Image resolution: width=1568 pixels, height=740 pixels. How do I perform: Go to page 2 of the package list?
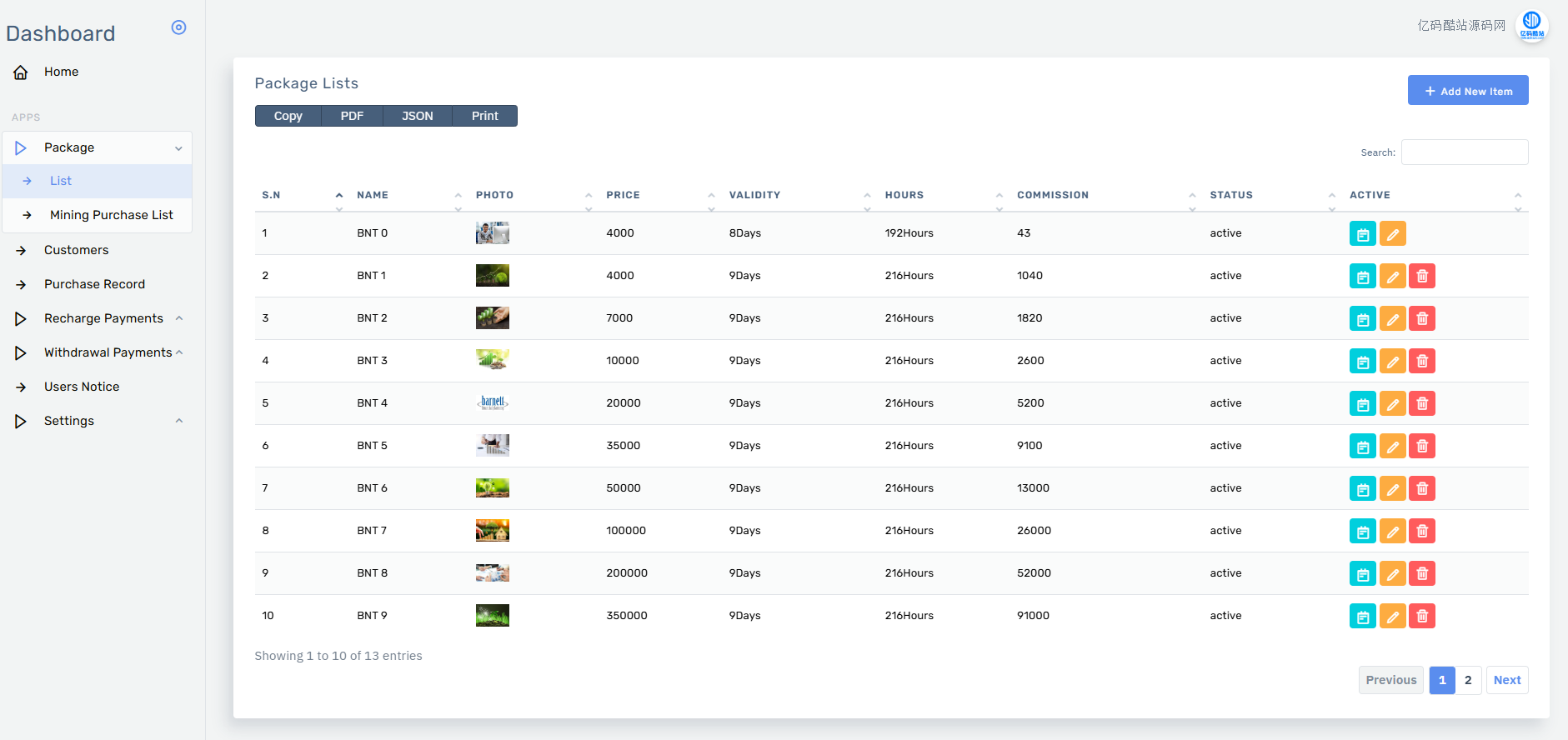point(1468,680)
